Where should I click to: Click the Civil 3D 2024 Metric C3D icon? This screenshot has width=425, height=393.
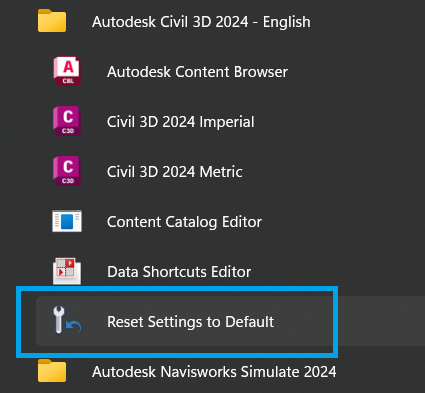(x=67, y=171)
